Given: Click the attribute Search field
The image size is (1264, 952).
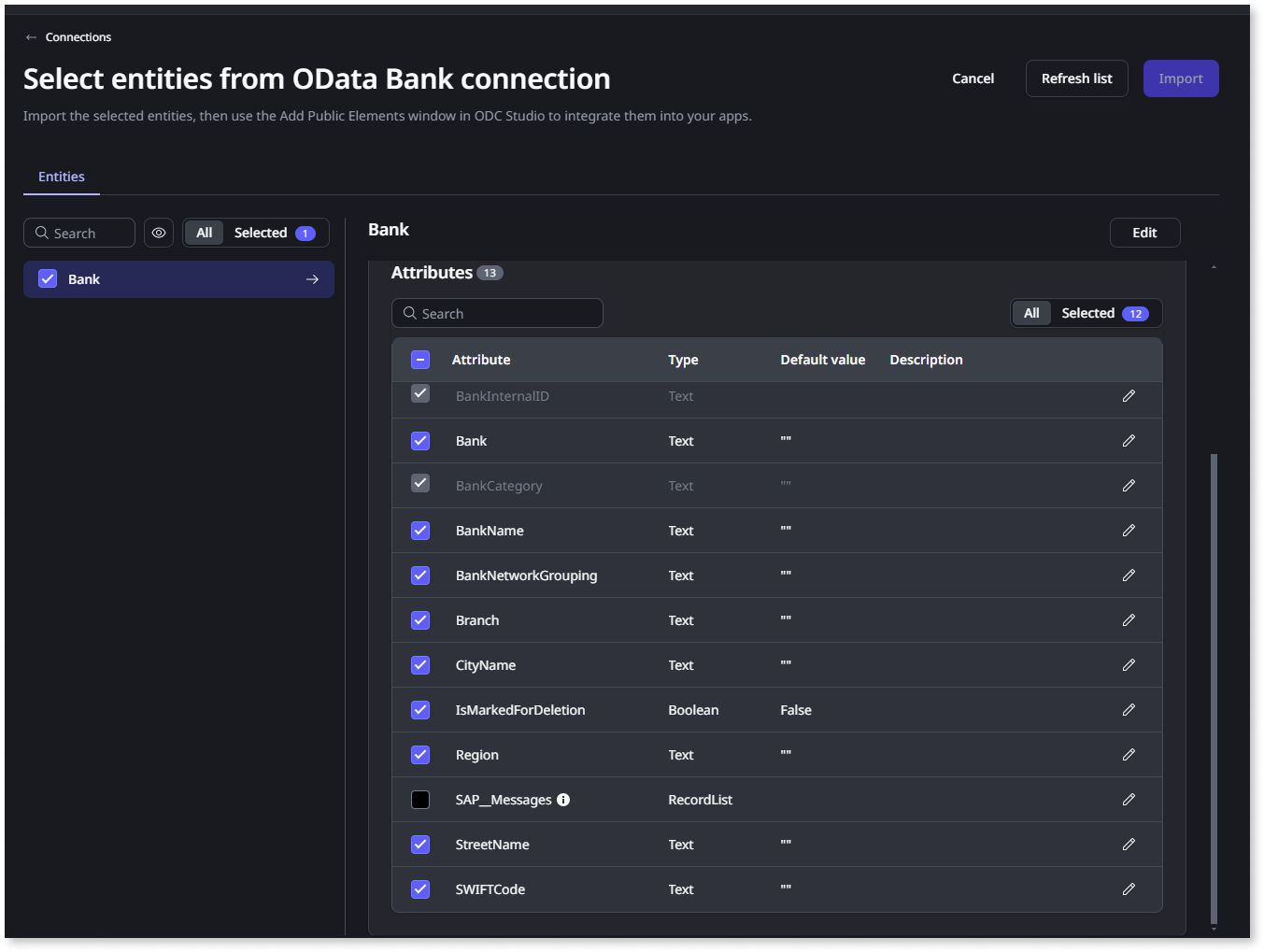Looking at the screenshot, I should [497, 313].
